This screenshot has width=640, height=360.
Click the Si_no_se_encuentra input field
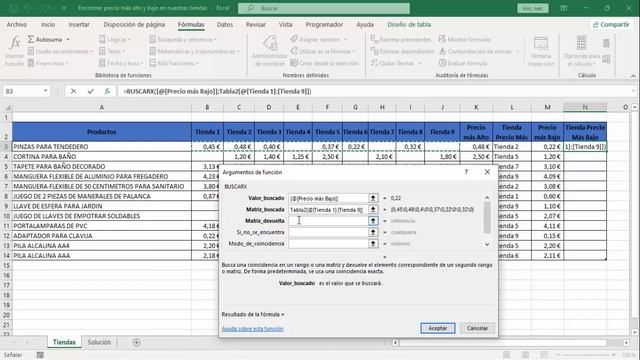(328, 232)
